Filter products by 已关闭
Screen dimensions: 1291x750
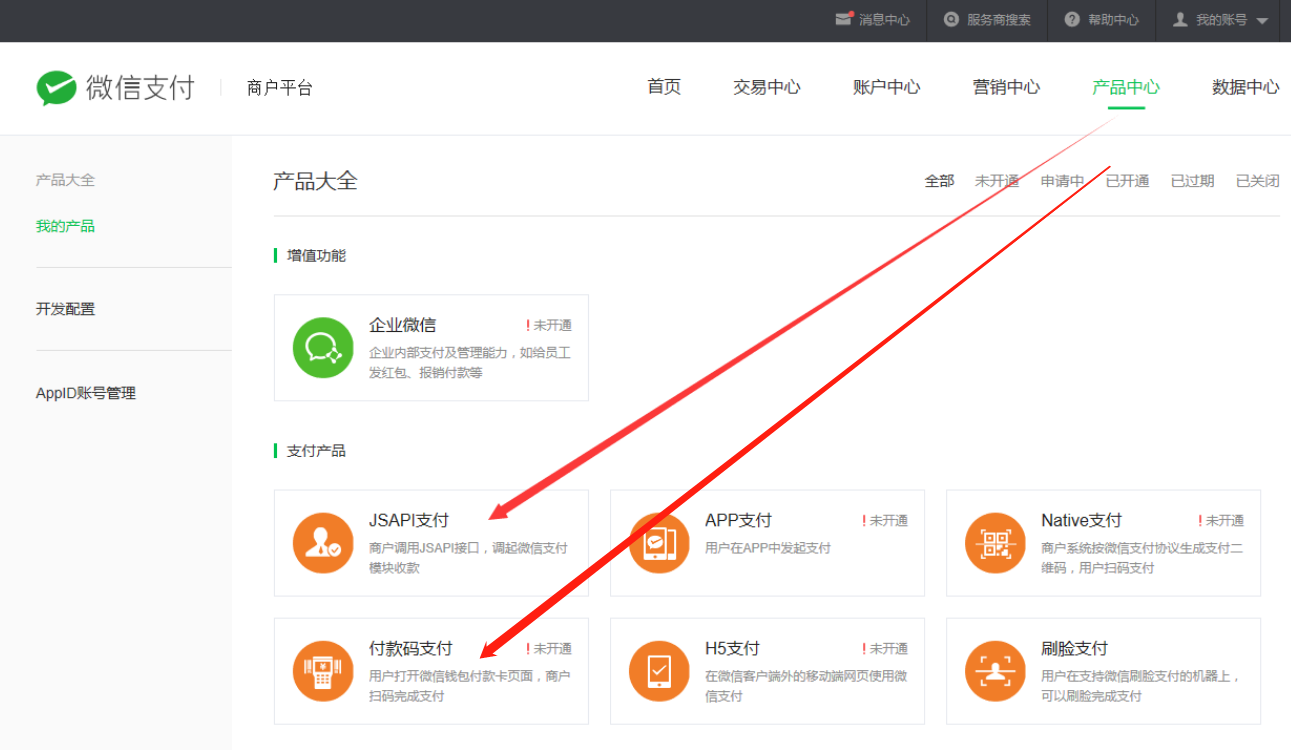(1257, 181)
